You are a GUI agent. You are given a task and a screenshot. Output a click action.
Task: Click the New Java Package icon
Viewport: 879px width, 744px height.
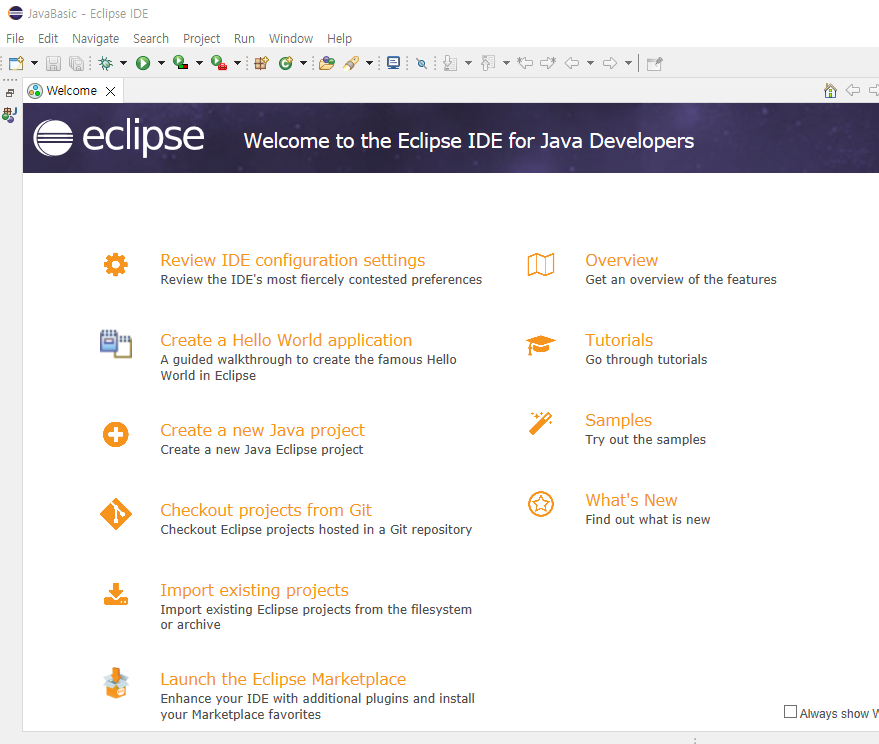262,63
